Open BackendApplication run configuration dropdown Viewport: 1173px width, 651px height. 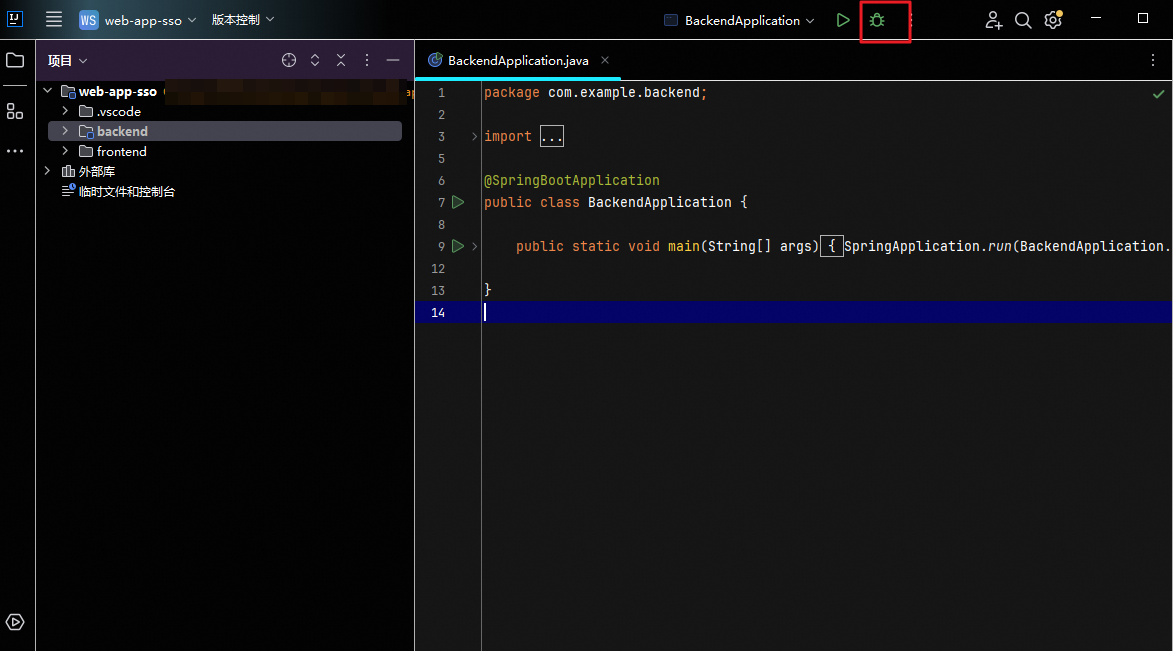[739, 20]
